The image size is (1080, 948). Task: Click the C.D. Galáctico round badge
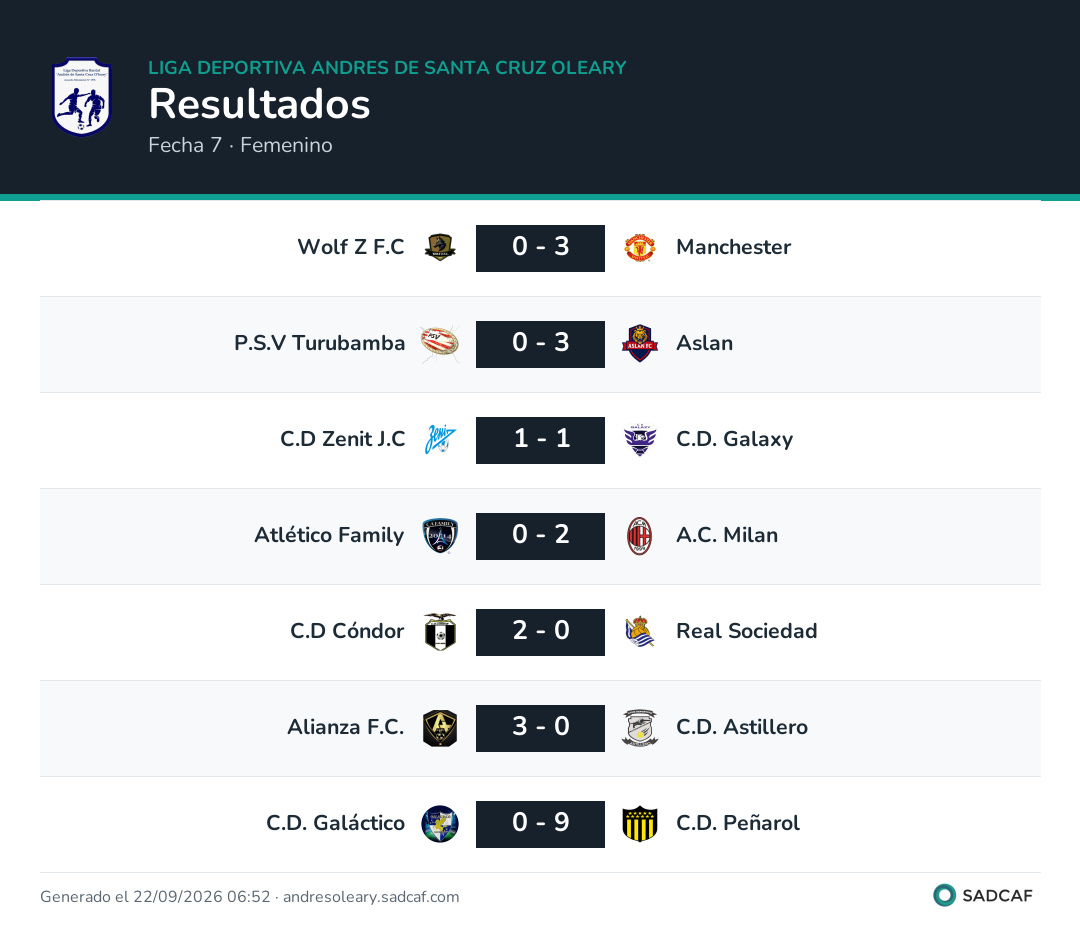440,824
